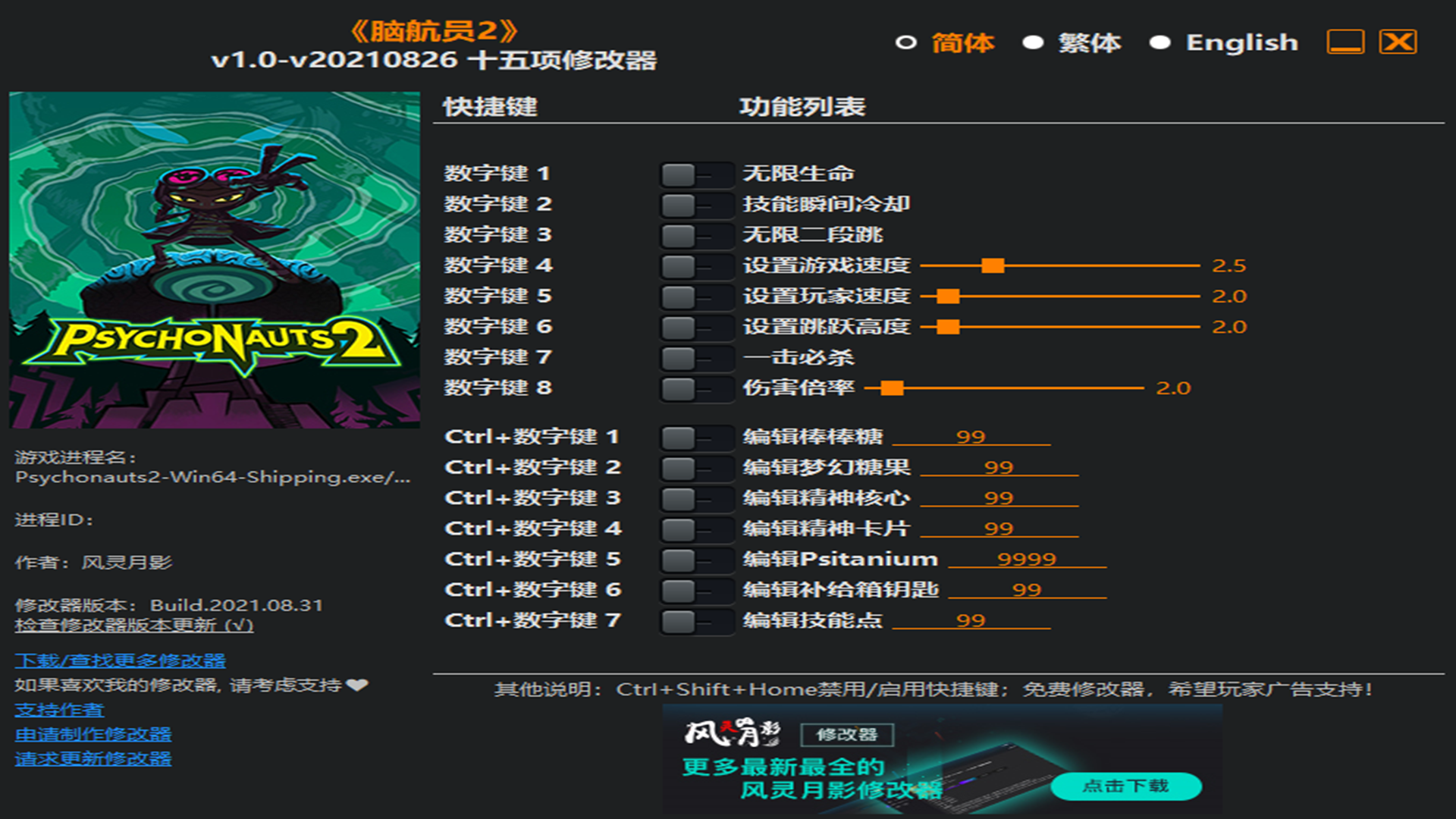This screenshot has width=1456, height=819.
Task: Close the trainer with X icon
Action: [x=1398, y=42]
